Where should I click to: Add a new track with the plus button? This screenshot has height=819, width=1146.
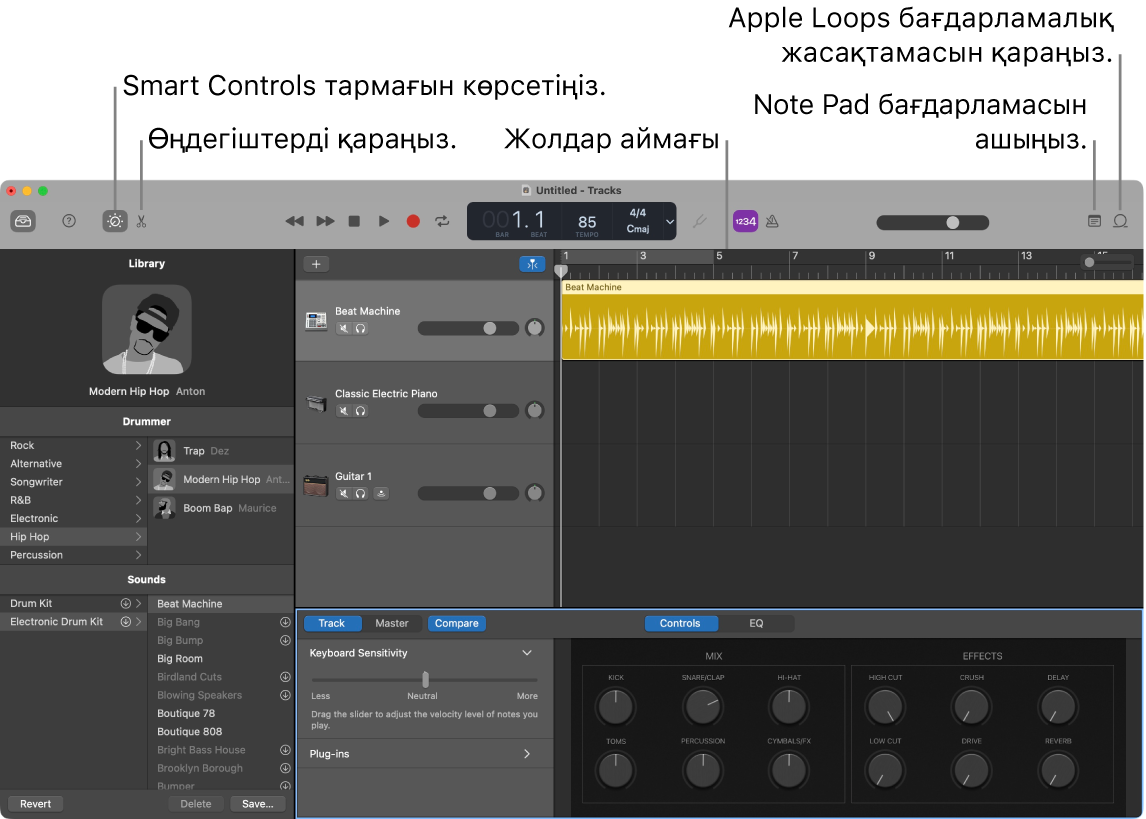pyautogui.click(x=316, y=263)
